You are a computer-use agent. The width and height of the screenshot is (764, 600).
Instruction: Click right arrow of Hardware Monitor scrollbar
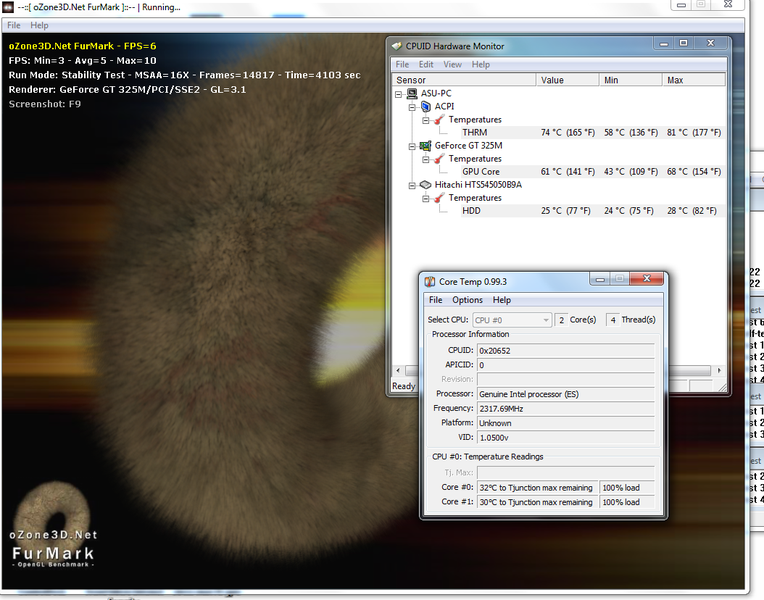point(719,370)
